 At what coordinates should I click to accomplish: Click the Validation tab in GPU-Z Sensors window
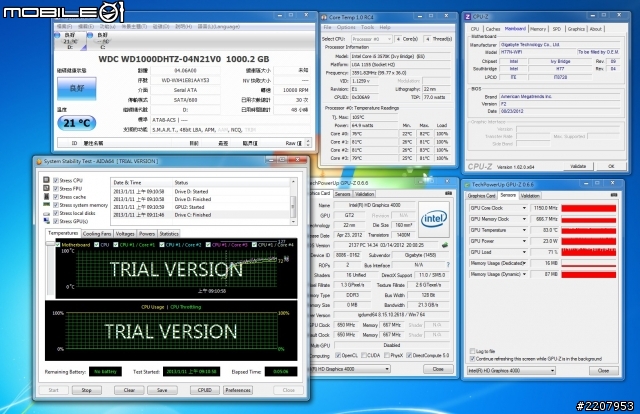click(530, 196)
